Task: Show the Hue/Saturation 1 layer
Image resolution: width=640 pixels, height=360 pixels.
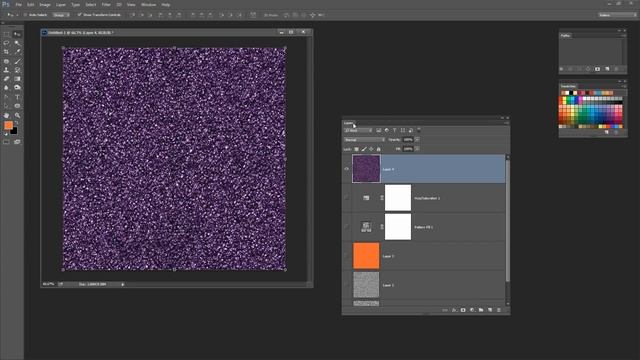Action: 347,198
